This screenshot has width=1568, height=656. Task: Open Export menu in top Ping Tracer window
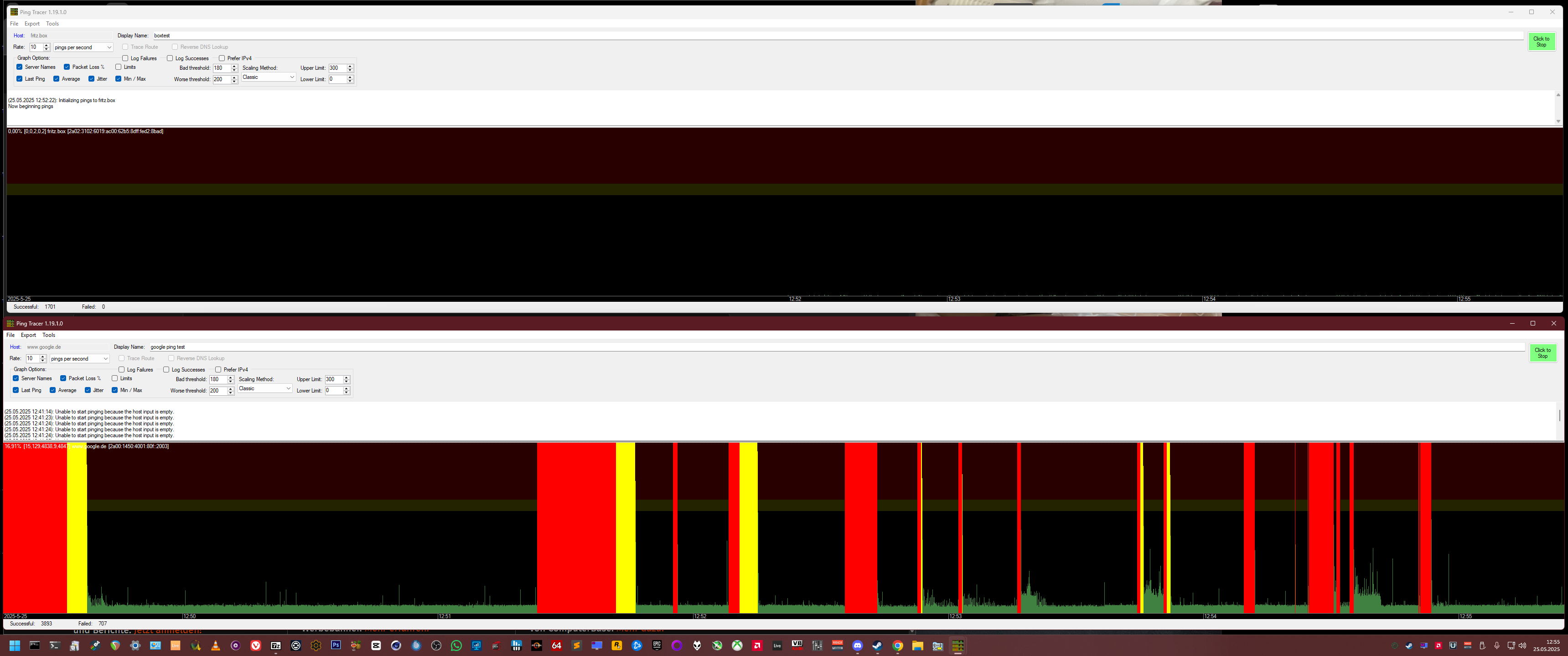pos(31,24)
